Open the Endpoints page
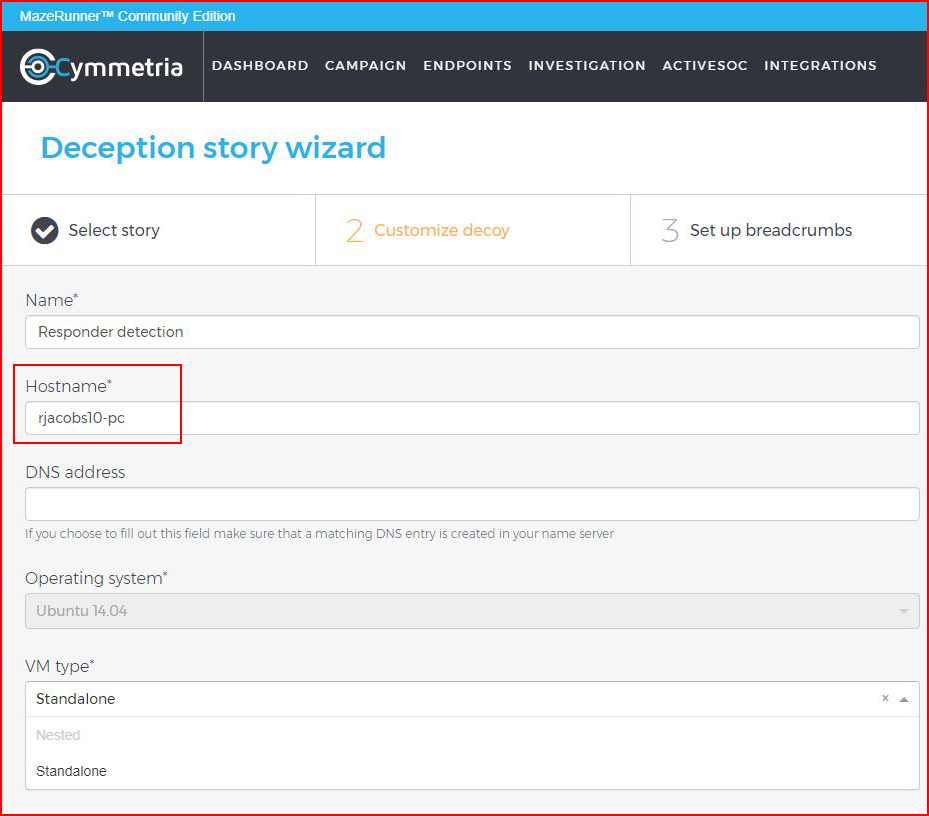 pyautogui.click(x=467, y=66)
